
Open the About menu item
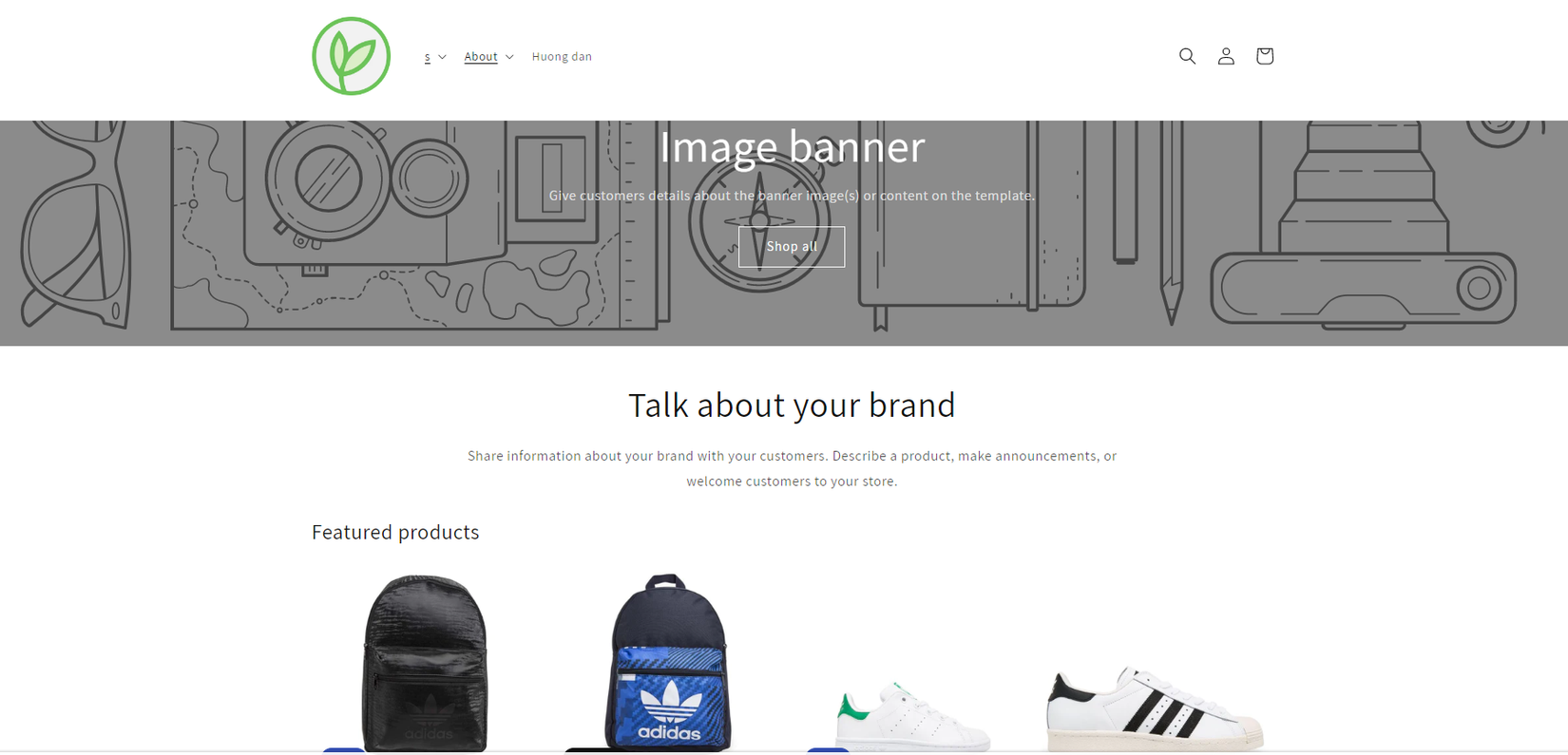click(x=481, y=57)
